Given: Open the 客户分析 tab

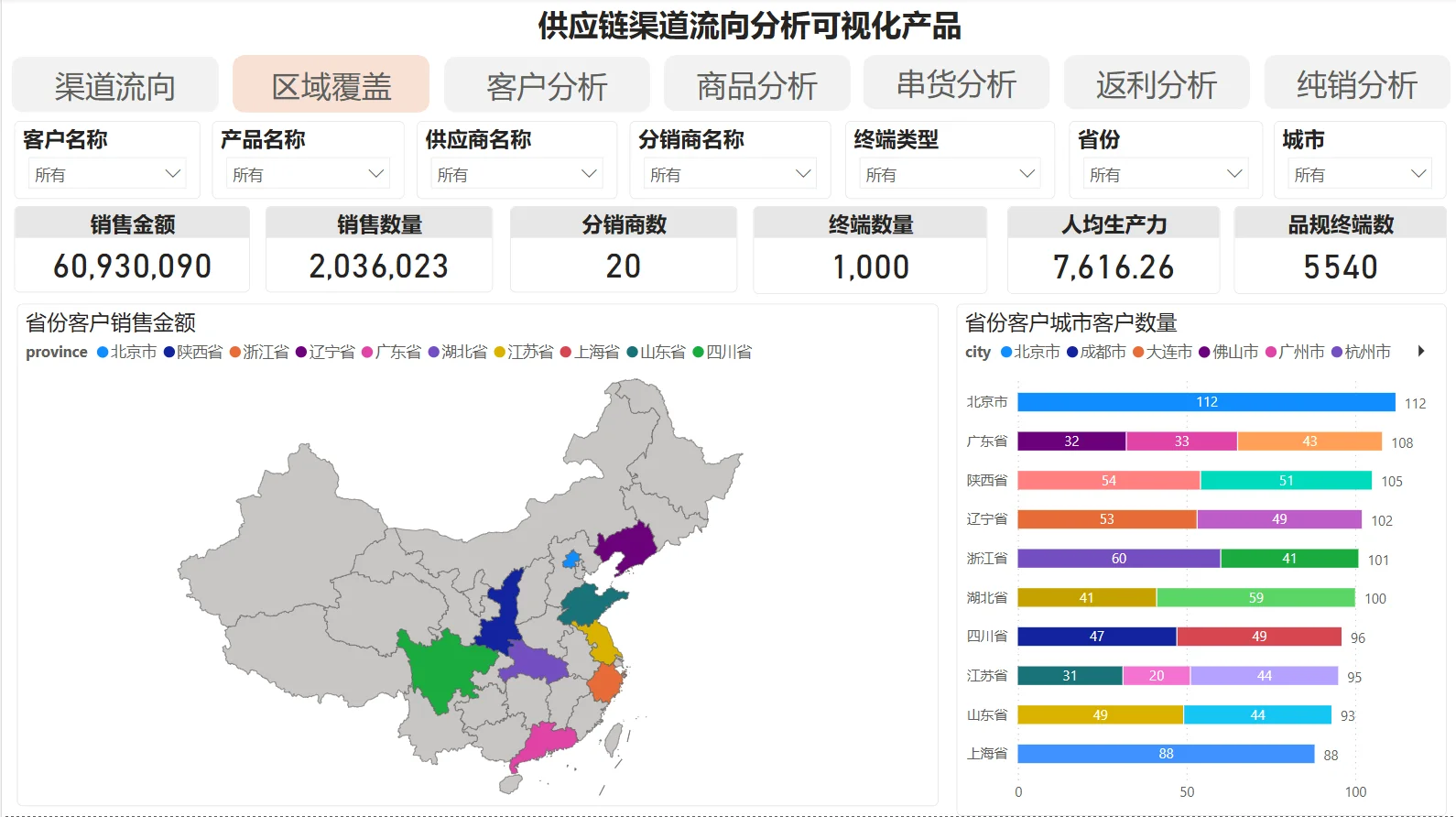Looking at the screenshot, I should tap(547, 84).
